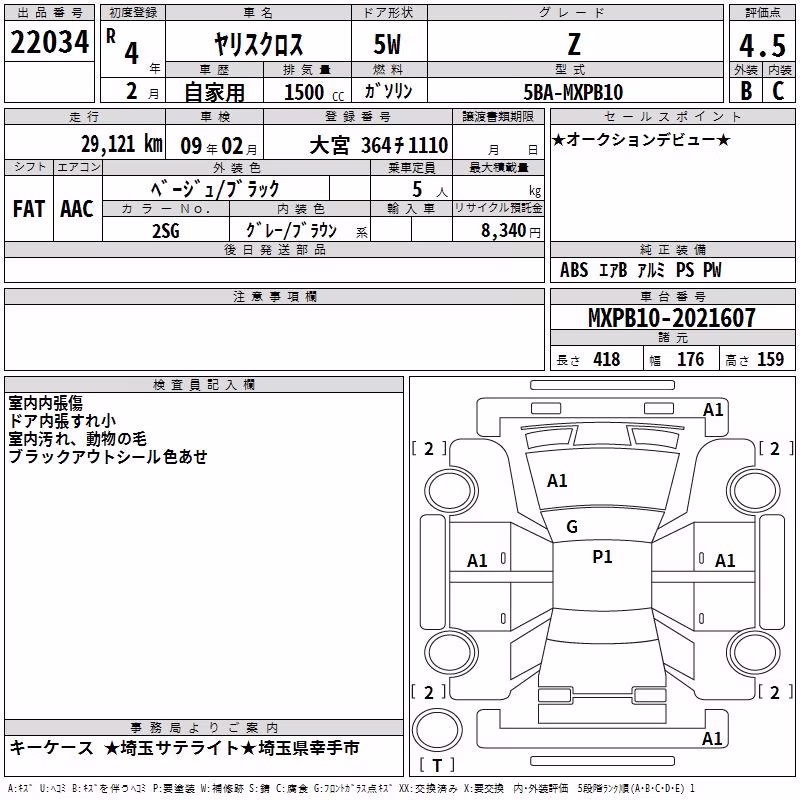Click the リサイクル預託金 label
The height and width of the screenshot is (800, 800).
coord(498,208)
